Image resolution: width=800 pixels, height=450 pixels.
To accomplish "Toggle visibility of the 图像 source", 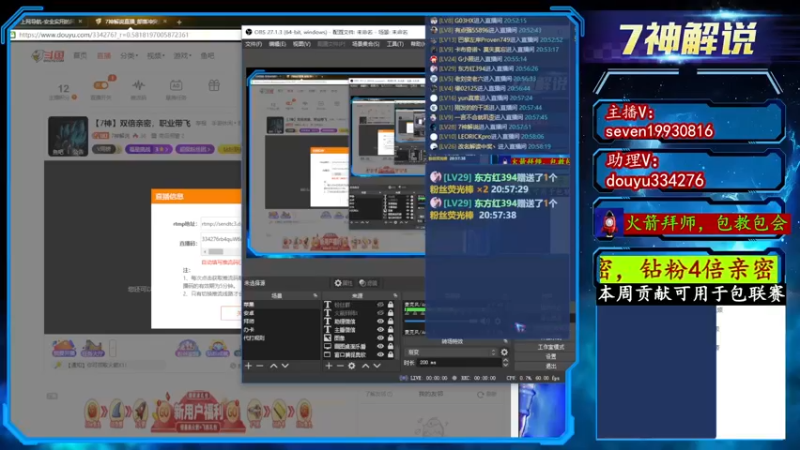I will [380, 338].
